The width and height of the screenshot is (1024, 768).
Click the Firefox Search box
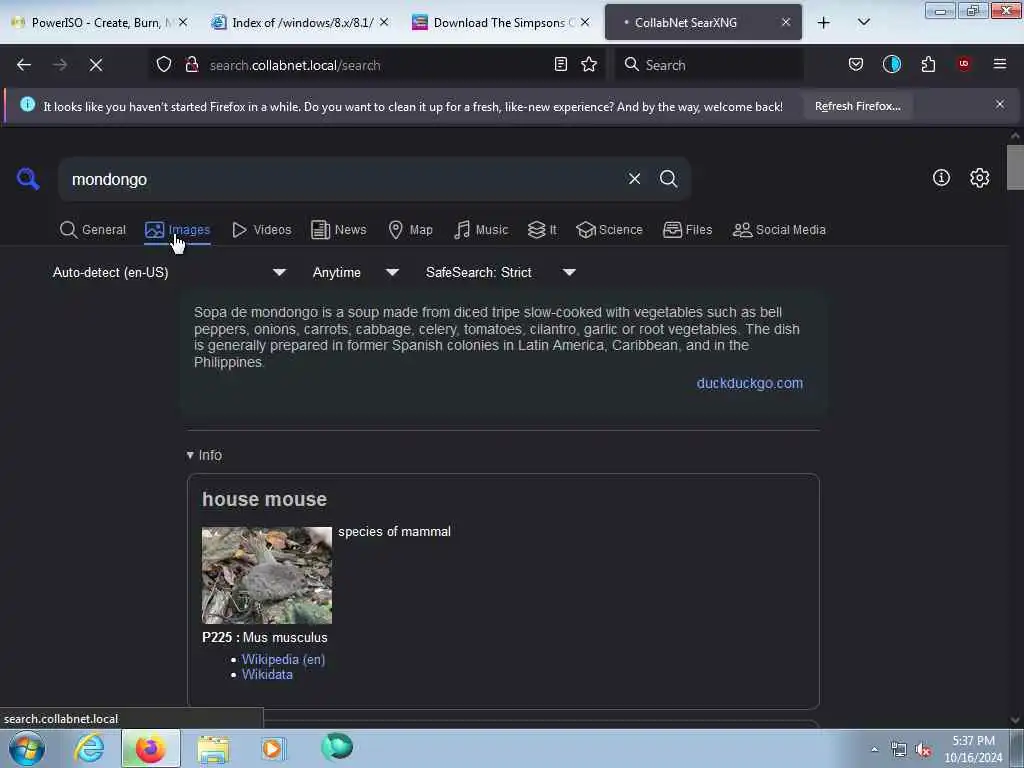(x=709, y=65)
